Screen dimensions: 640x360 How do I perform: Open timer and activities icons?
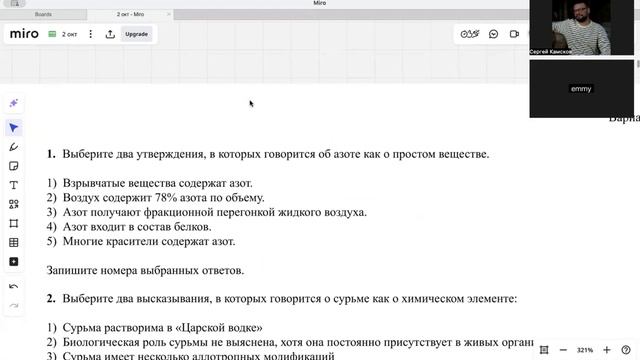(470, 34)
